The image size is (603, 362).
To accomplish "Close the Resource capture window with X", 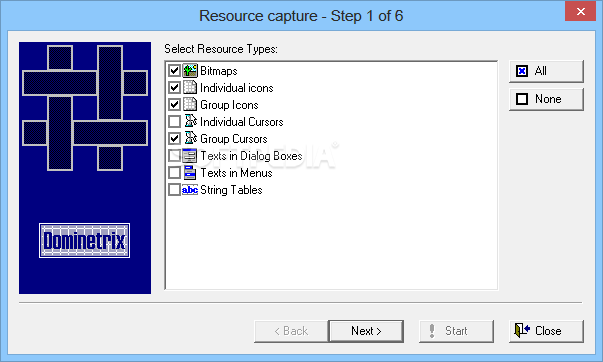I will point(580,12).
